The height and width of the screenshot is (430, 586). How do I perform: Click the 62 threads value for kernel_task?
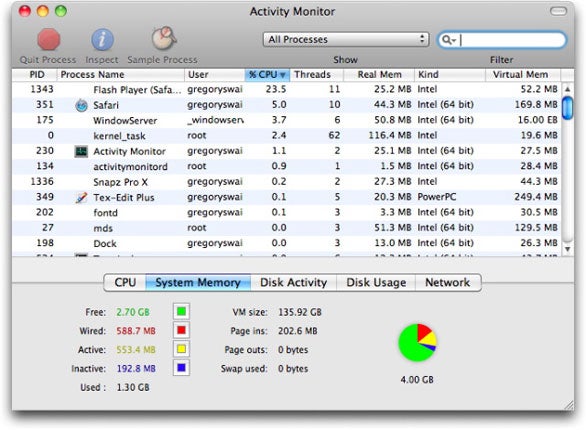click(x=334, y=135)
